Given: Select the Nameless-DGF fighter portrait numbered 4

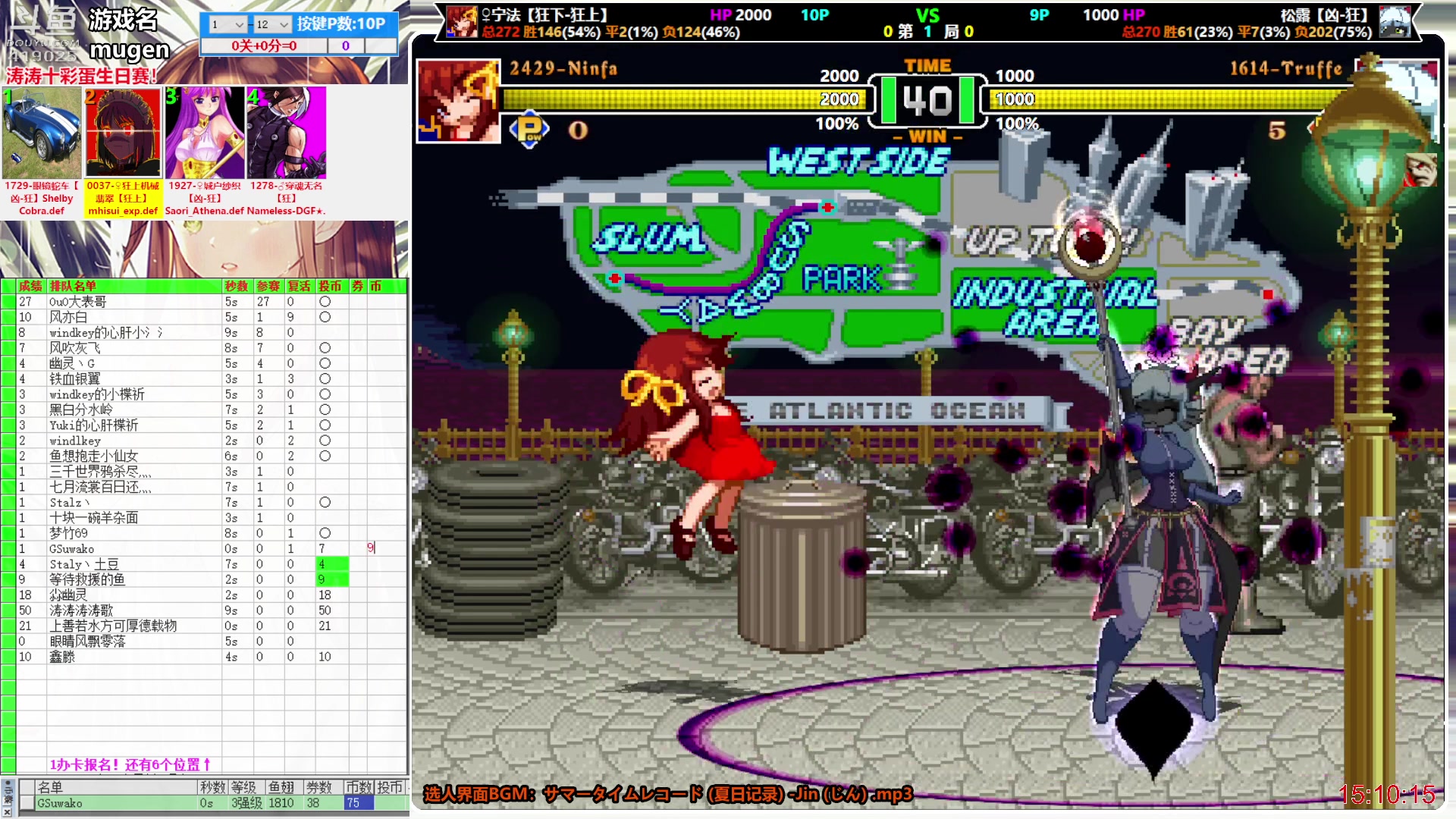Looking at the screenshot, I should click(x=286, y=133).
